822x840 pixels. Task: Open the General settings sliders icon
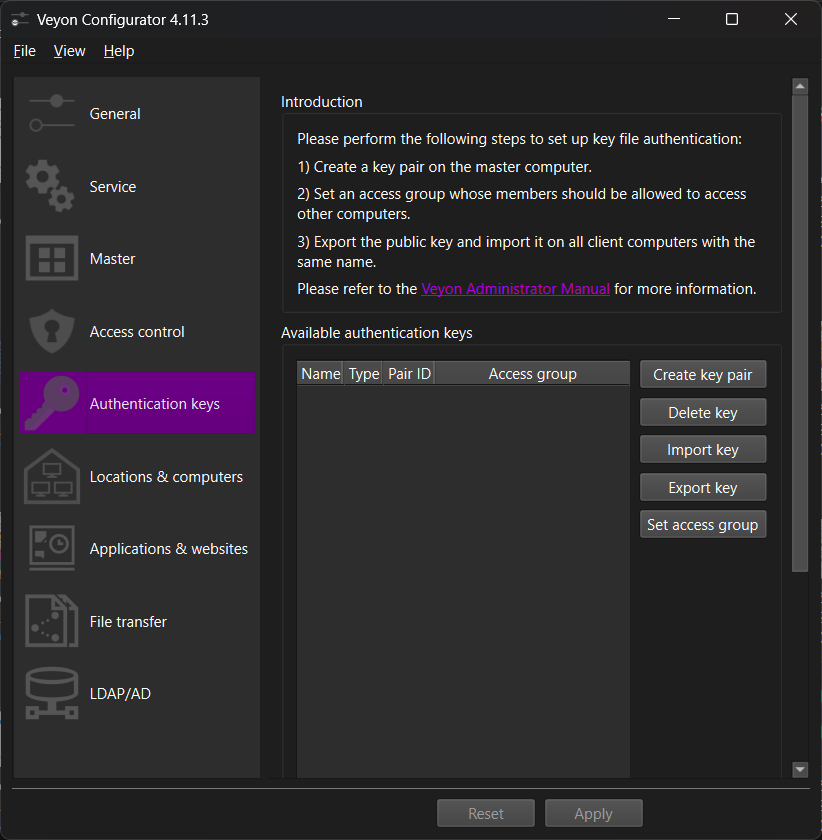[x=52, y=113]
